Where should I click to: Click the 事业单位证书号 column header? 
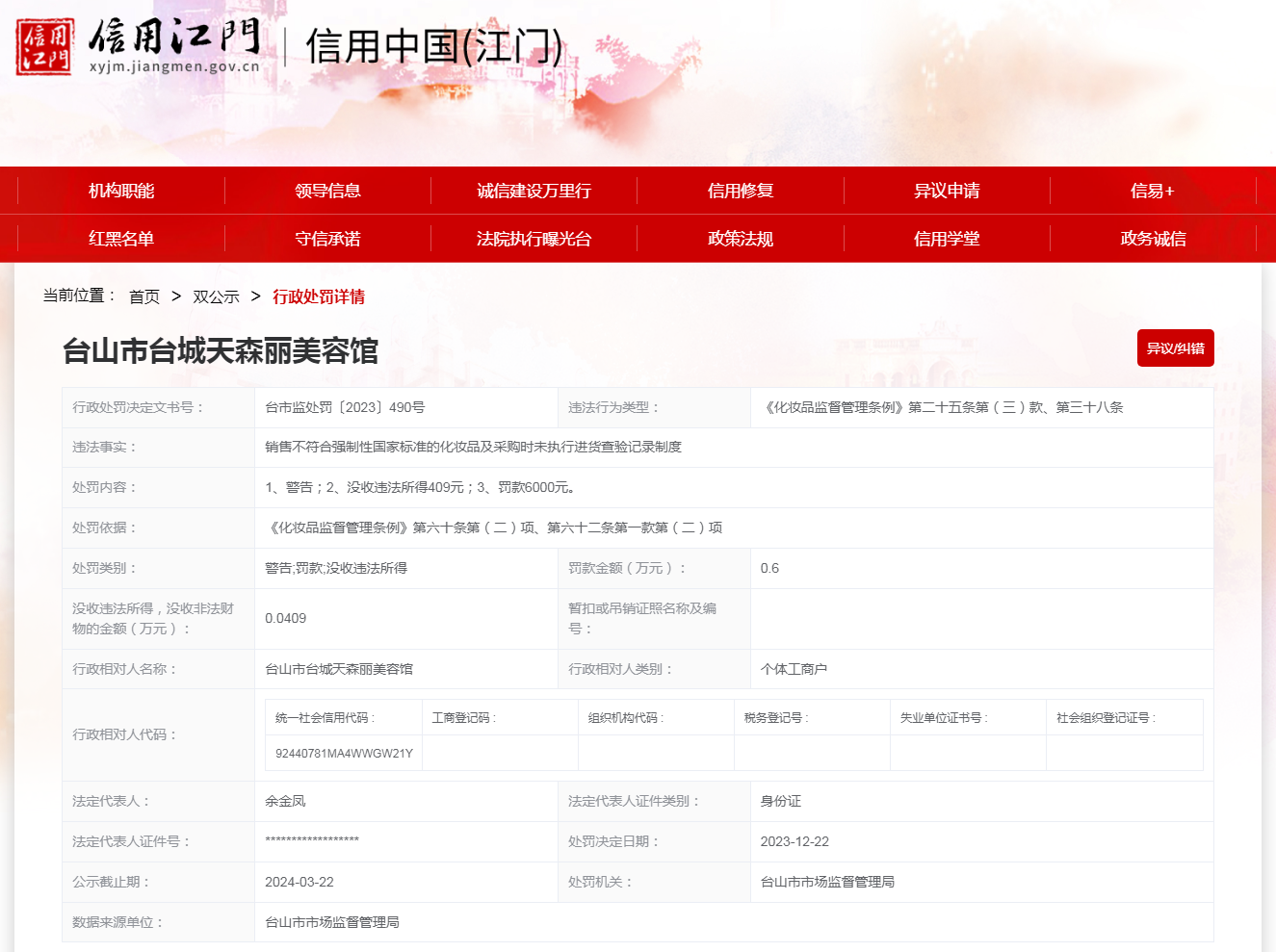coord(944,717)
